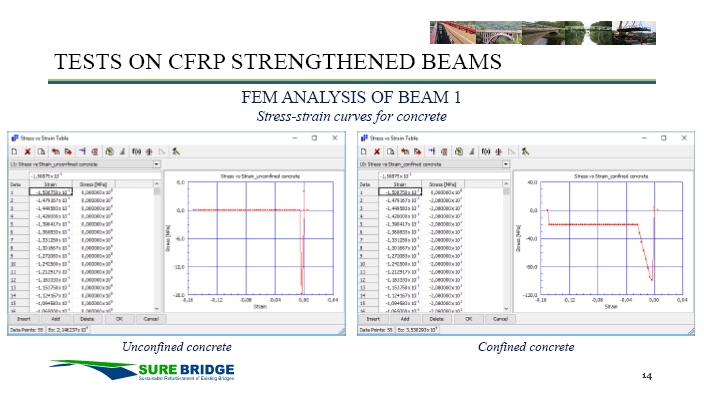
Task: Click the f(x) function icon in confined concrete window
Action: [485, 152]
